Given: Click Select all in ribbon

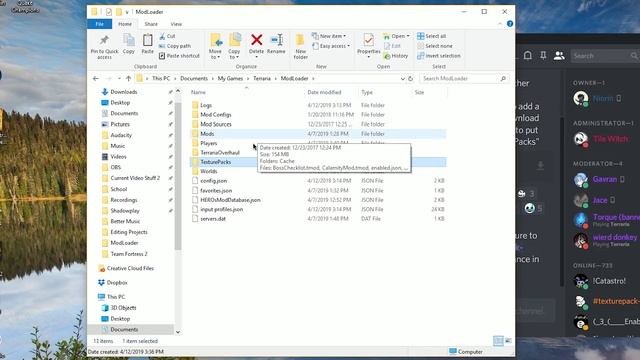Looking at the screenshot, I should coord(432,36).
